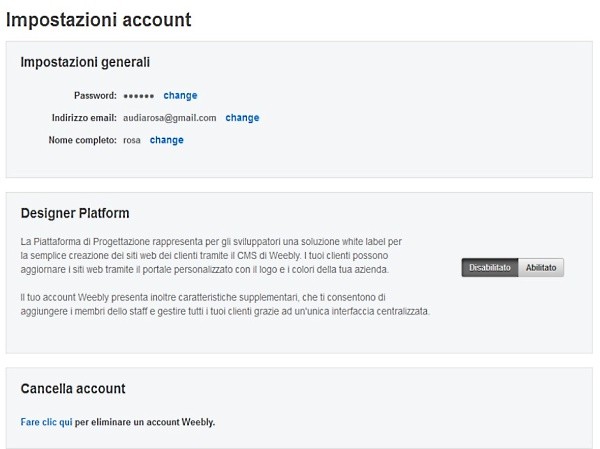The height and width of the screenshot is (449, 600).
Task: Click the Cancella account section heading
Action: (x=73, y=388)
